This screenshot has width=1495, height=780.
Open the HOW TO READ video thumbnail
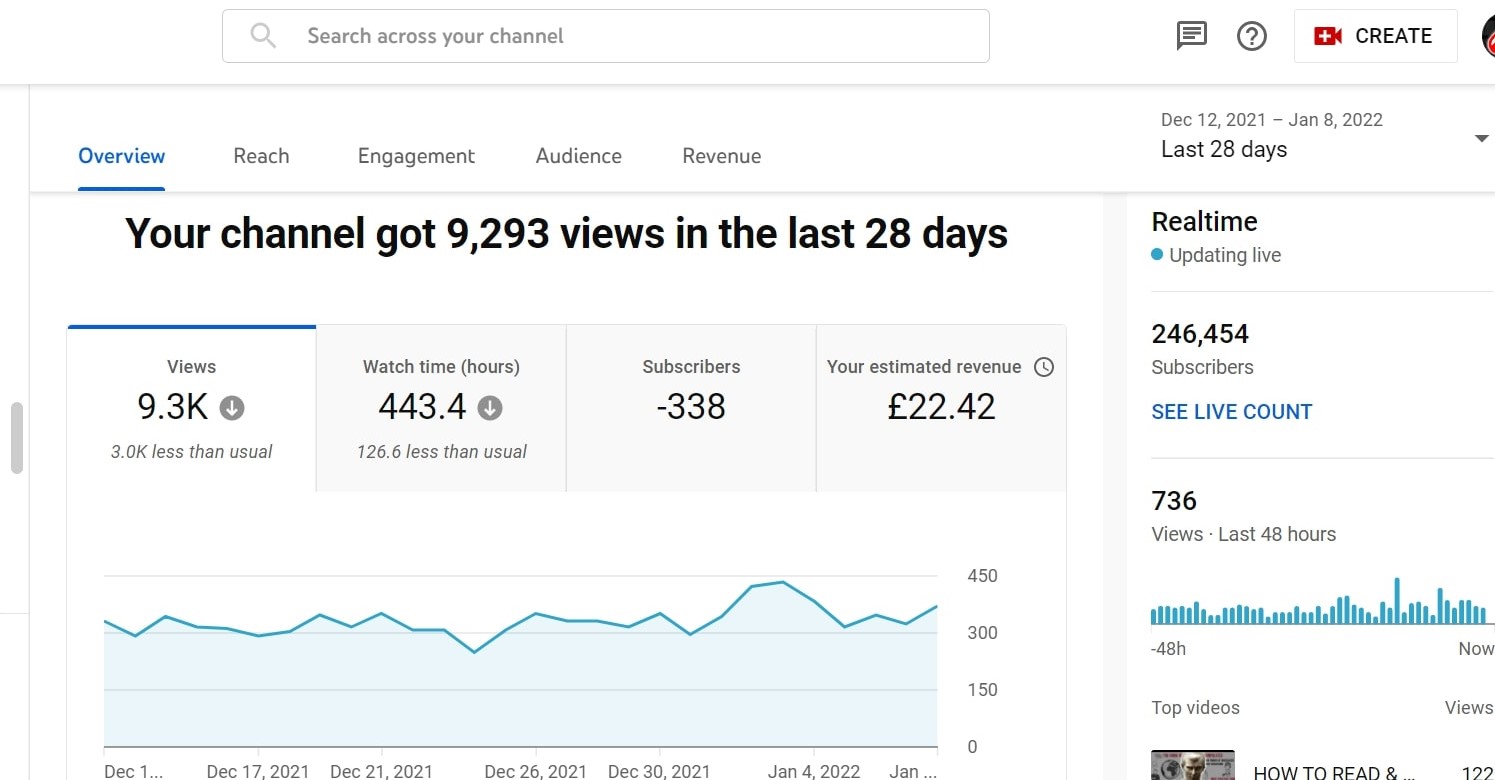(x=1192, y=765)
